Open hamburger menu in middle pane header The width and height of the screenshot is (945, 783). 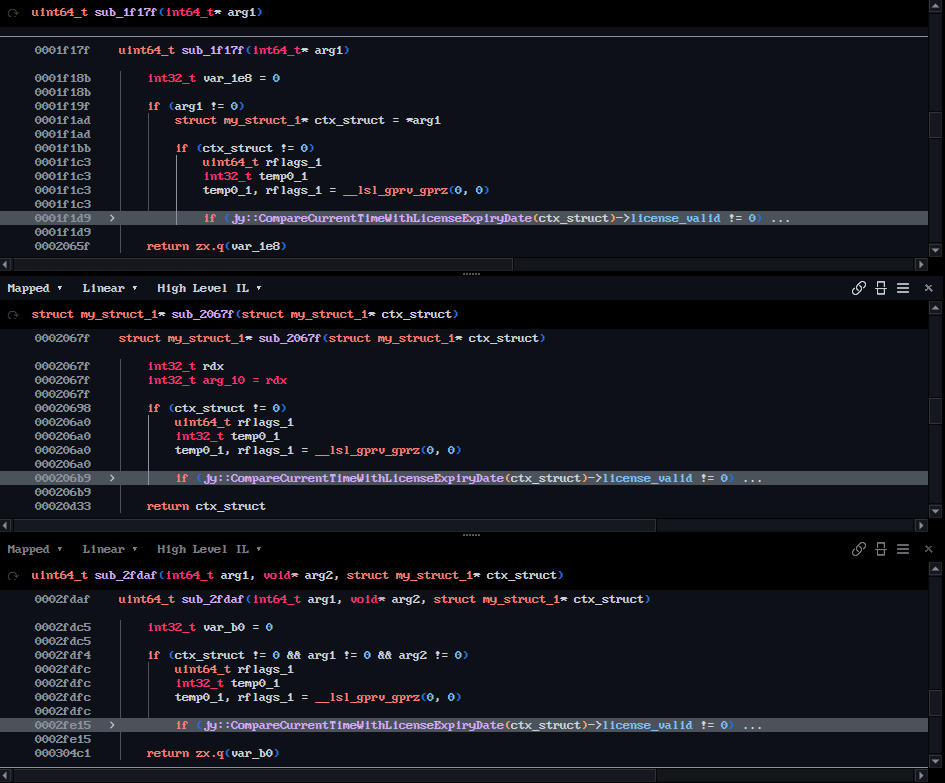click(903, 288)
